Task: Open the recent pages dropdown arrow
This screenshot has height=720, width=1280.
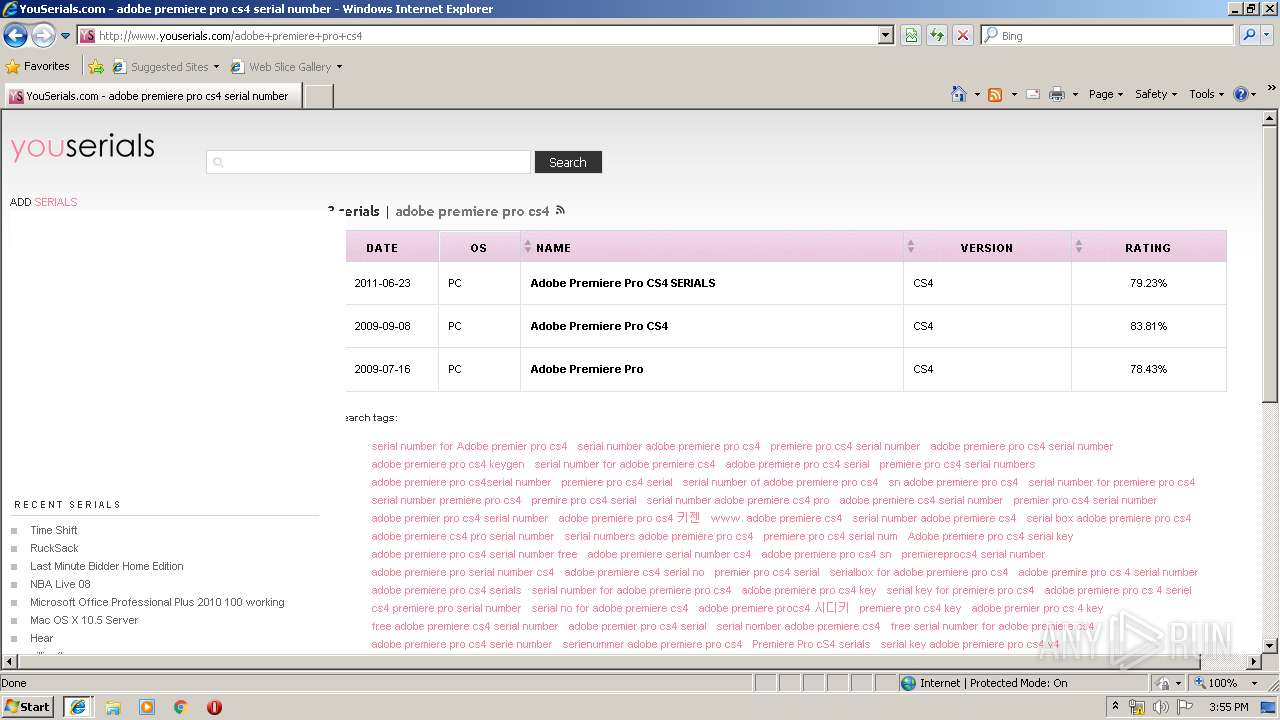Action: click(x=66, y=36)
